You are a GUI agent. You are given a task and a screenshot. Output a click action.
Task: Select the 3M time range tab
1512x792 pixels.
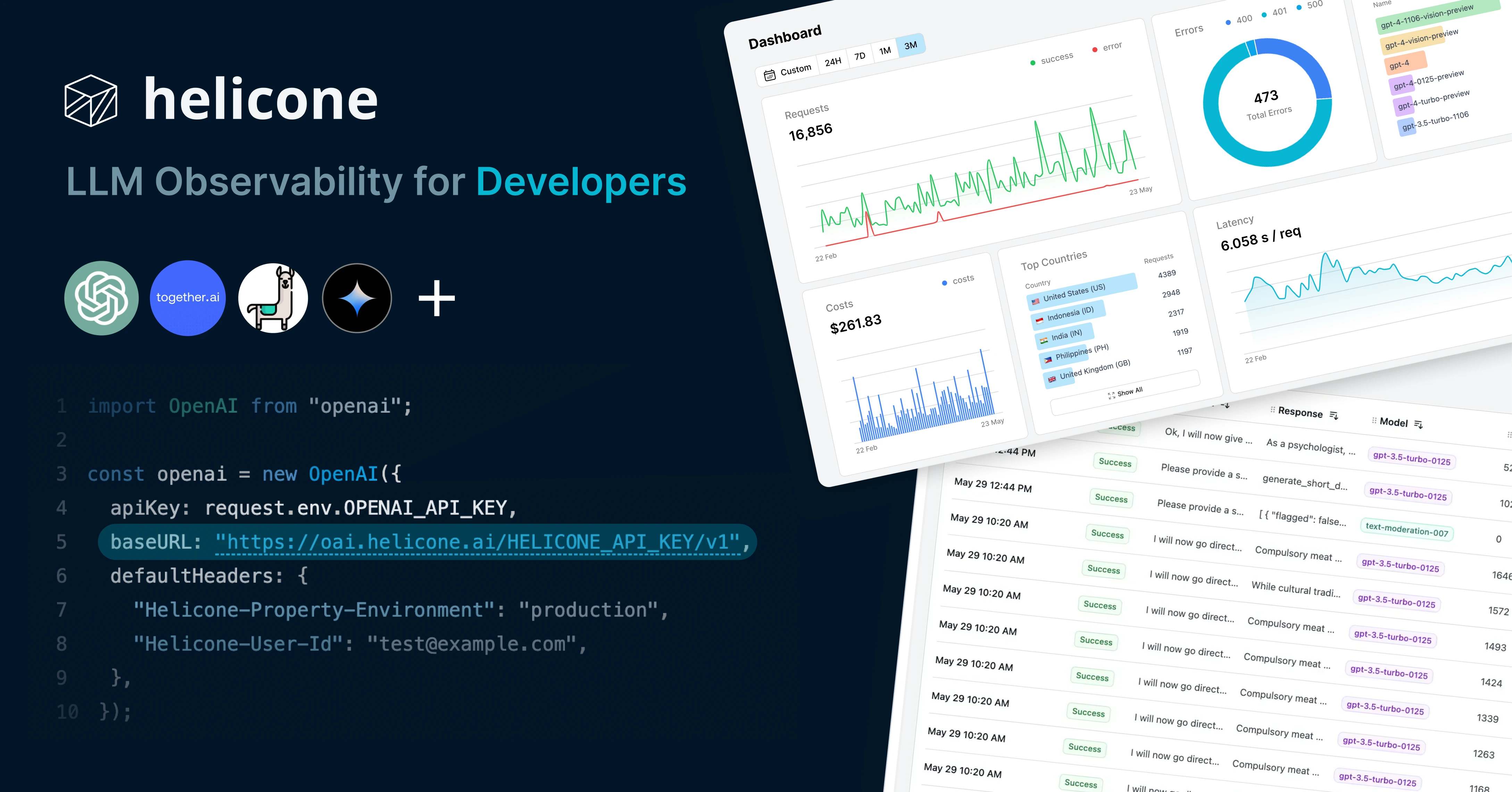[x=911, y=45]
